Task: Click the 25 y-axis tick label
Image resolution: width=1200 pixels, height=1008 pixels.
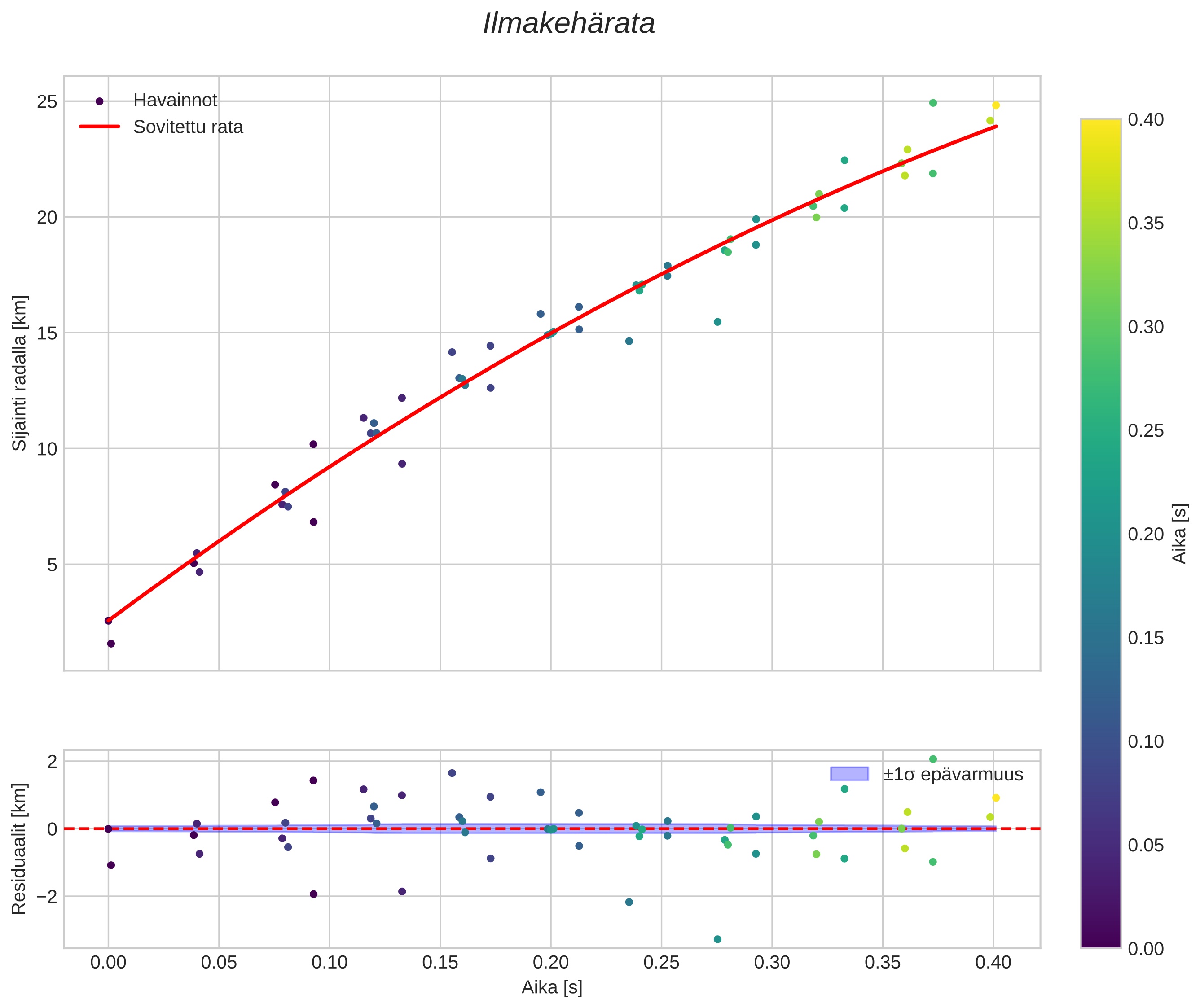Action: point(47,102)
